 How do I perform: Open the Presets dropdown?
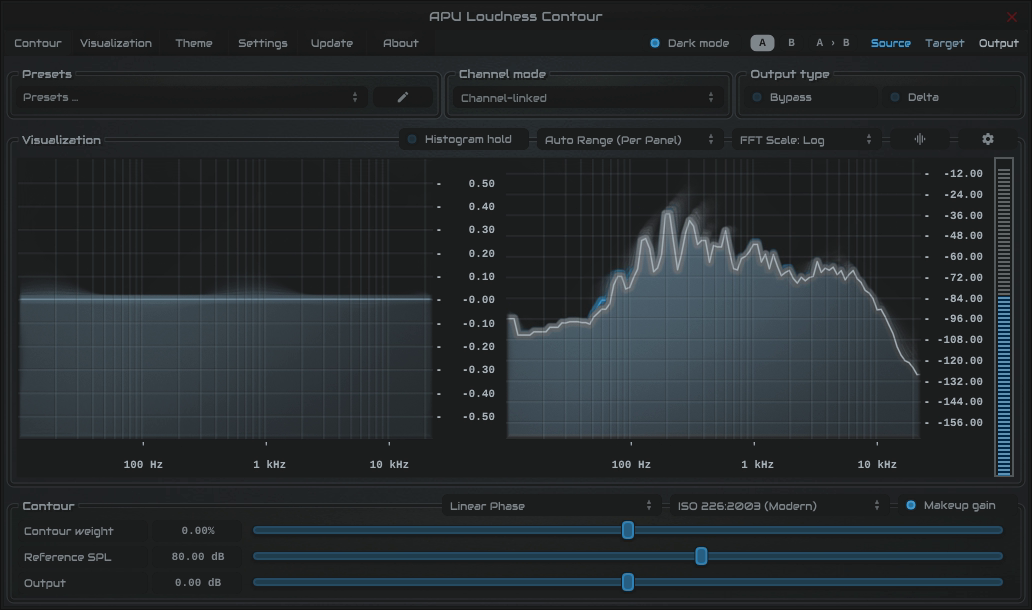pos(191,97)
